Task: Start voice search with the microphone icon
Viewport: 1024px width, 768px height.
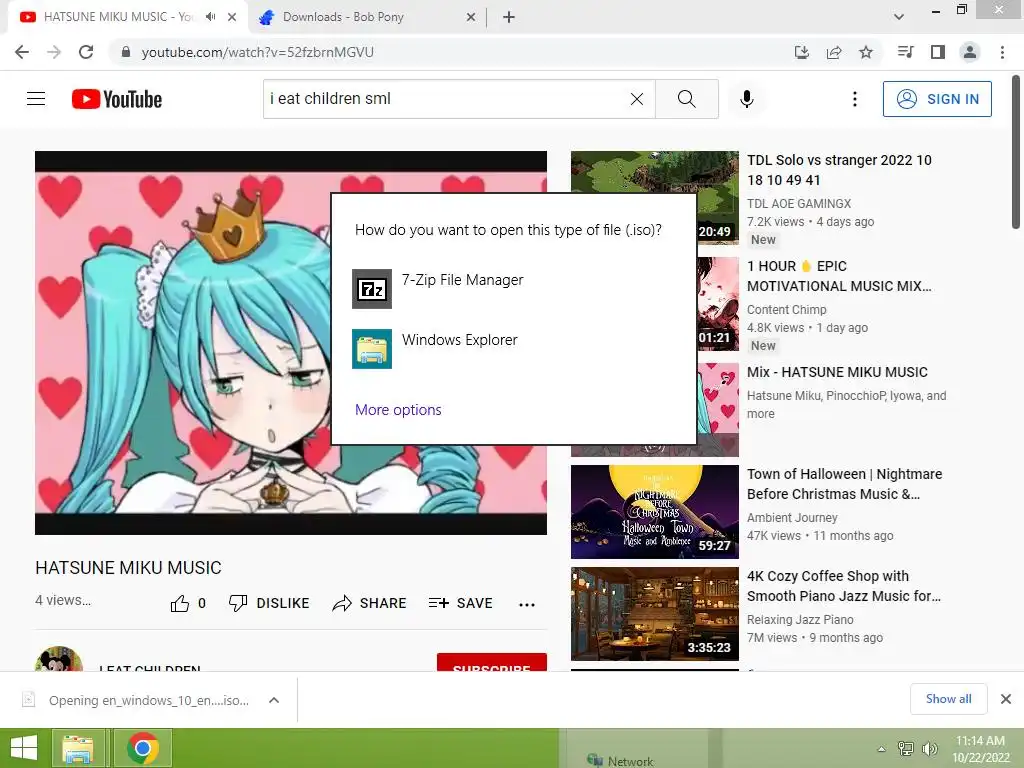Action: (746, 99)
